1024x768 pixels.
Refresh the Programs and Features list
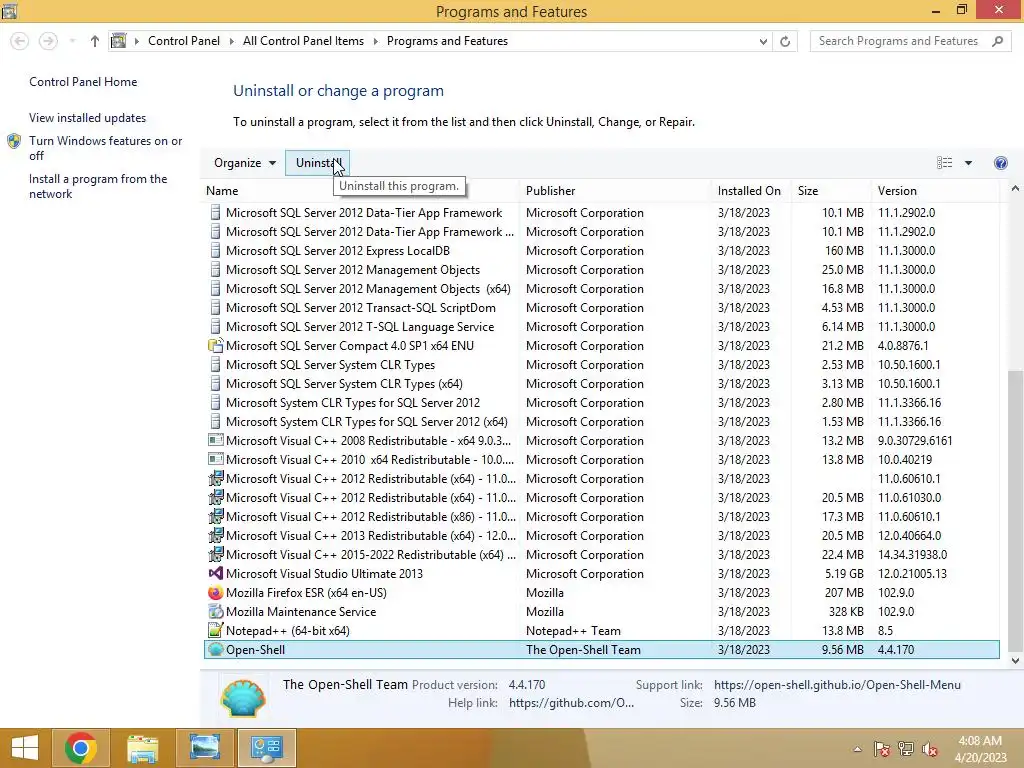(x=785, y=41)
